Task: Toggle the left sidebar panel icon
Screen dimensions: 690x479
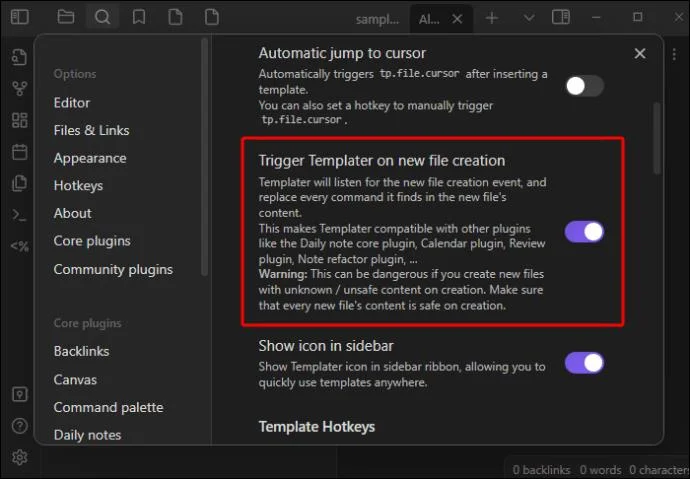Action: [20, 17]
